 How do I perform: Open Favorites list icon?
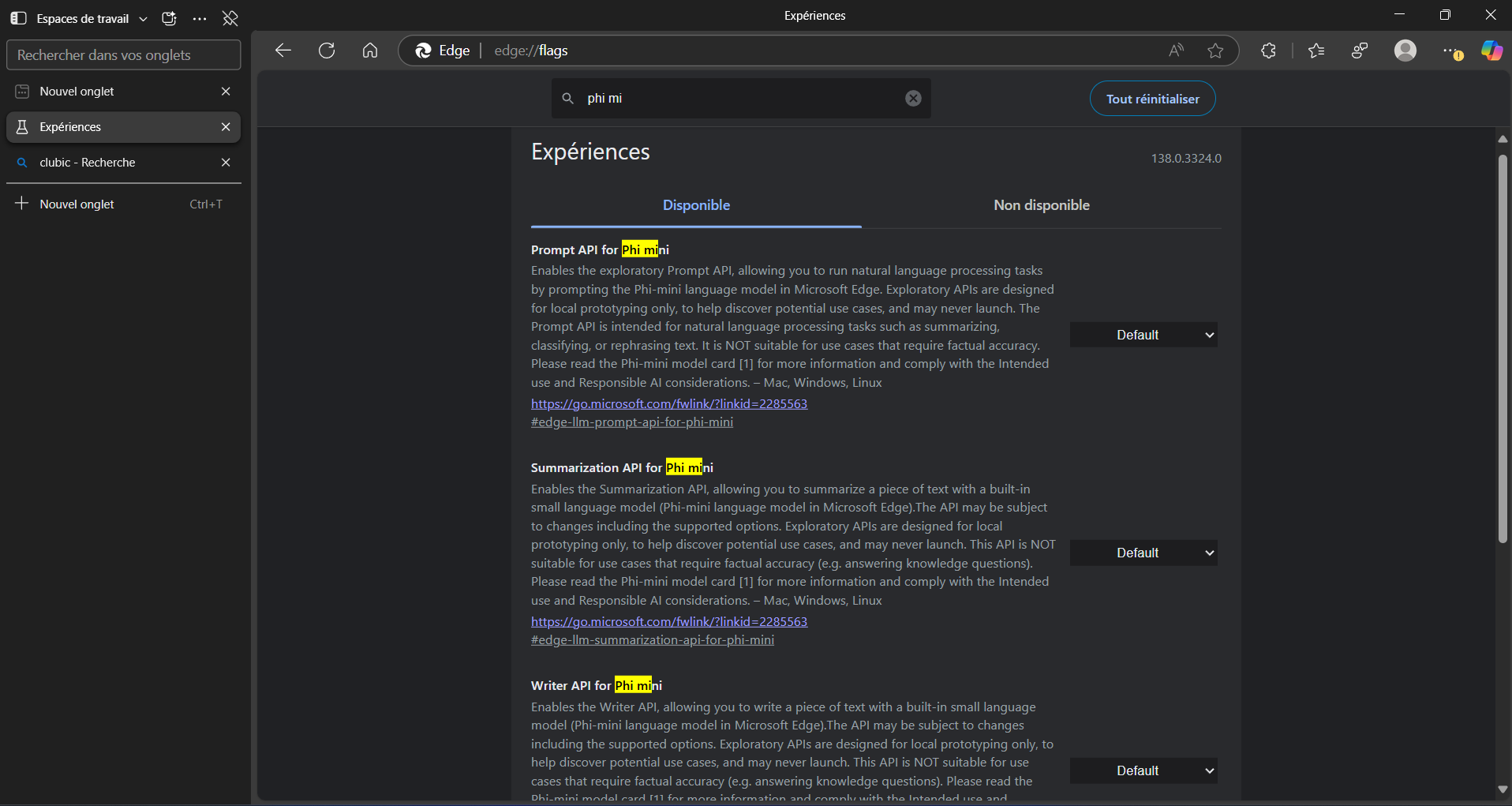point(1316,51)
